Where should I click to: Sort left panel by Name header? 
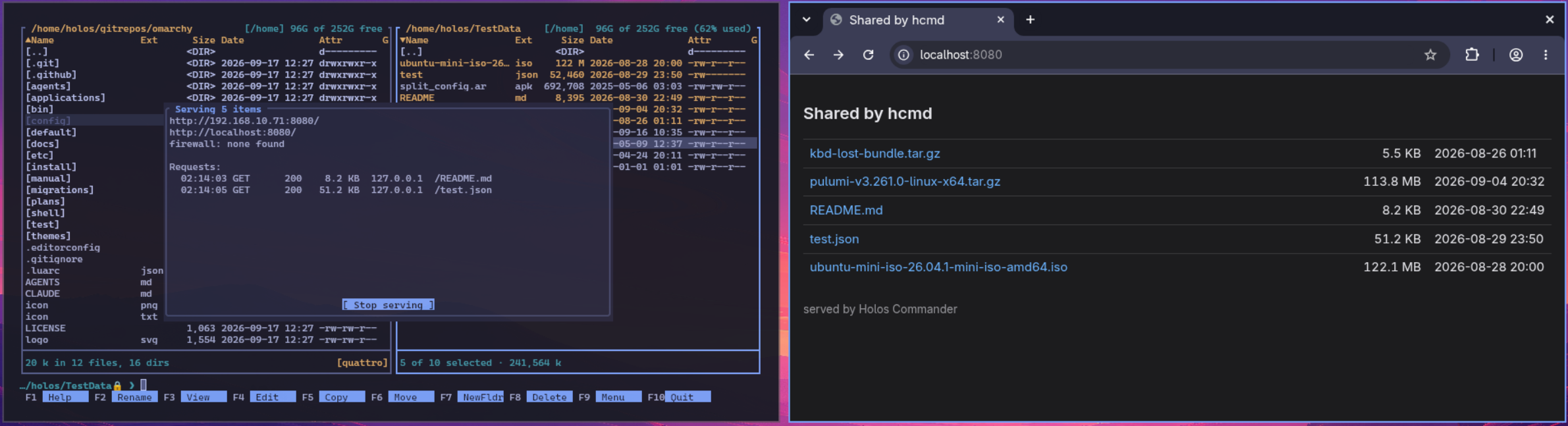coord(40,40)
